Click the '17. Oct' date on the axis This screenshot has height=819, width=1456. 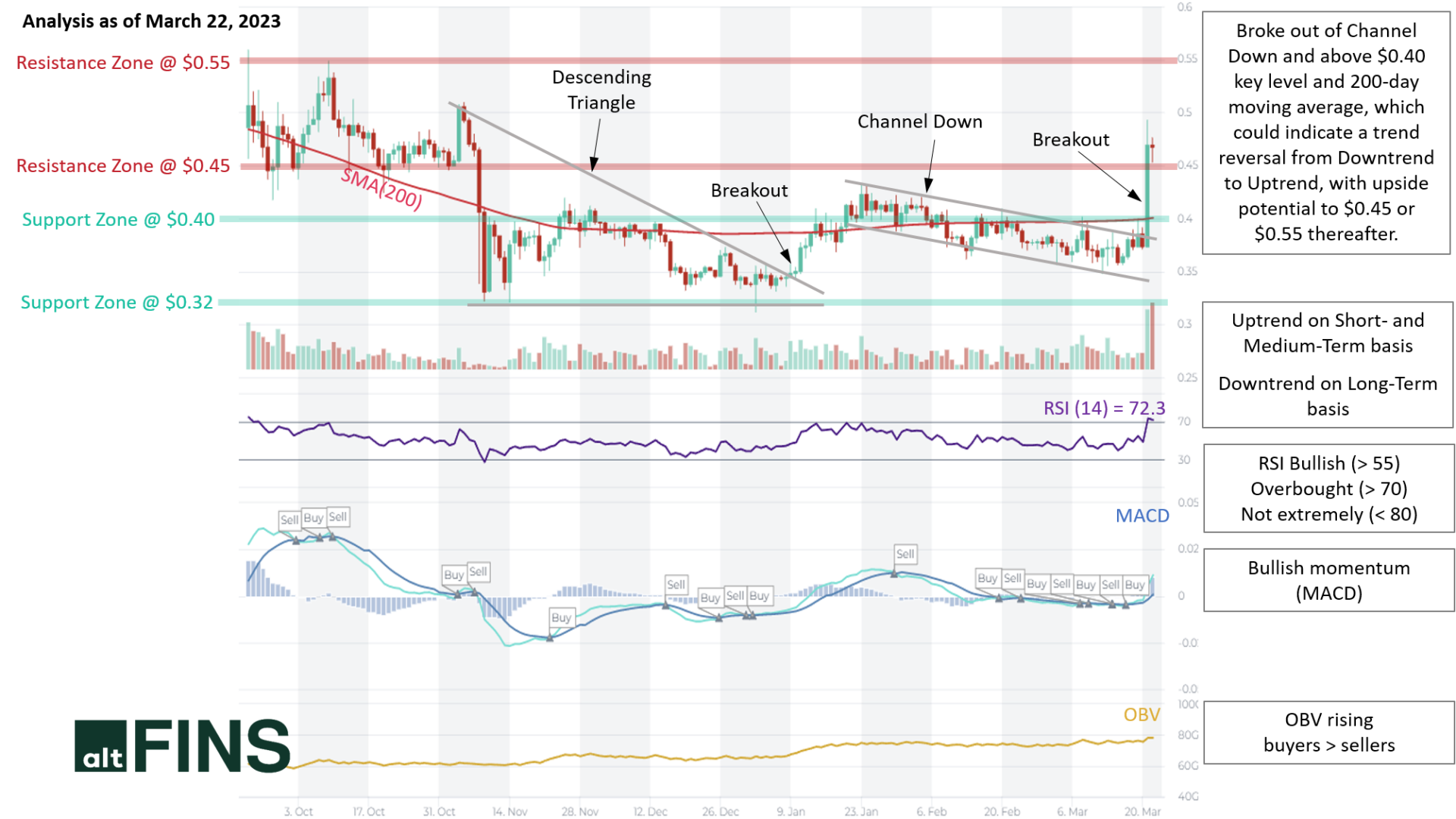[x=369, y=811]
